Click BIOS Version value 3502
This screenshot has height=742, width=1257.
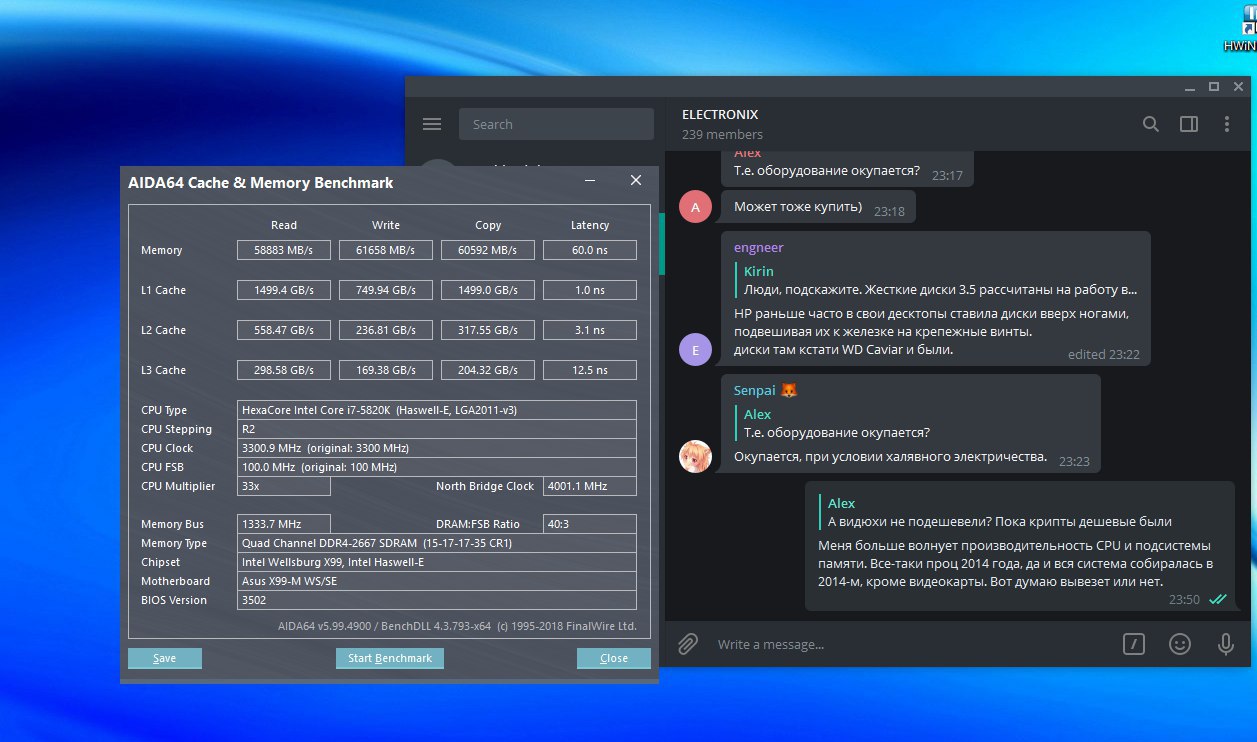(x=437, y=600)
